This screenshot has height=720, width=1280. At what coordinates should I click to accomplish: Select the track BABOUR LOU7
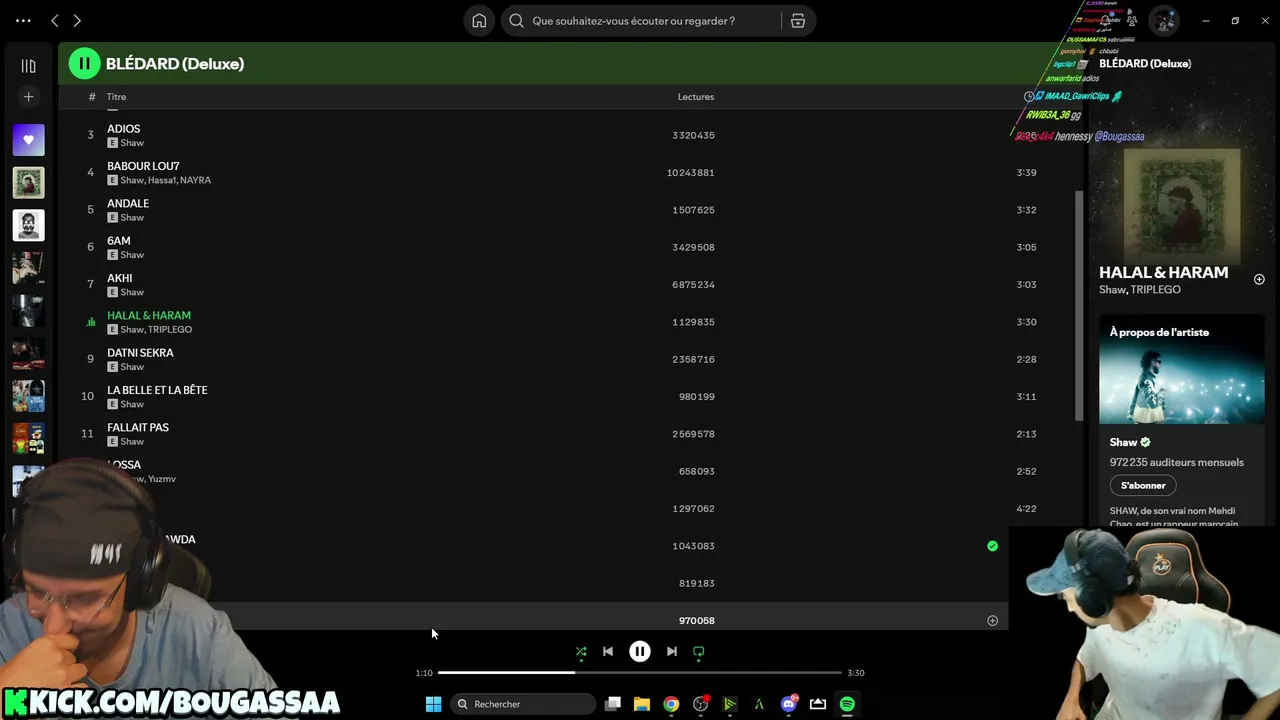coord(143,166)
